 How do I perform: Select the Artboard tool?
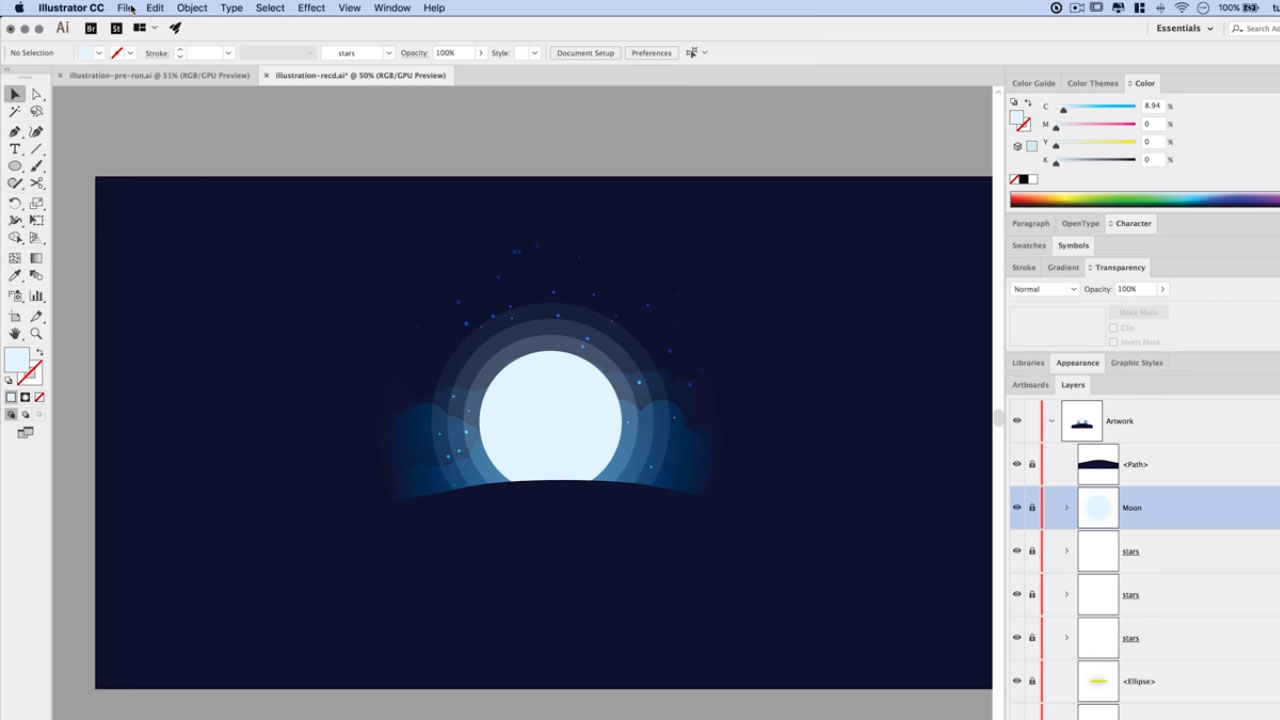pos(15,316)
